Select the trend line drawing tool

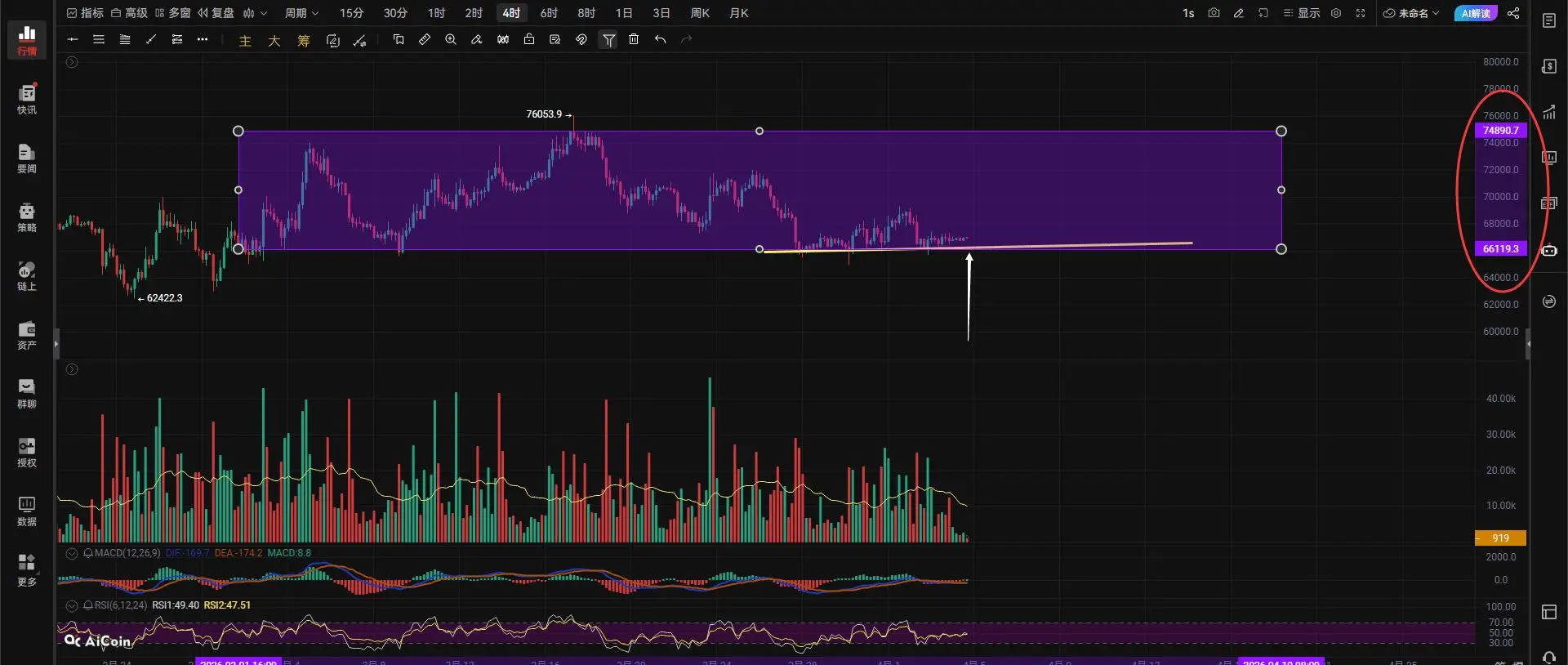tap(151, 39)
